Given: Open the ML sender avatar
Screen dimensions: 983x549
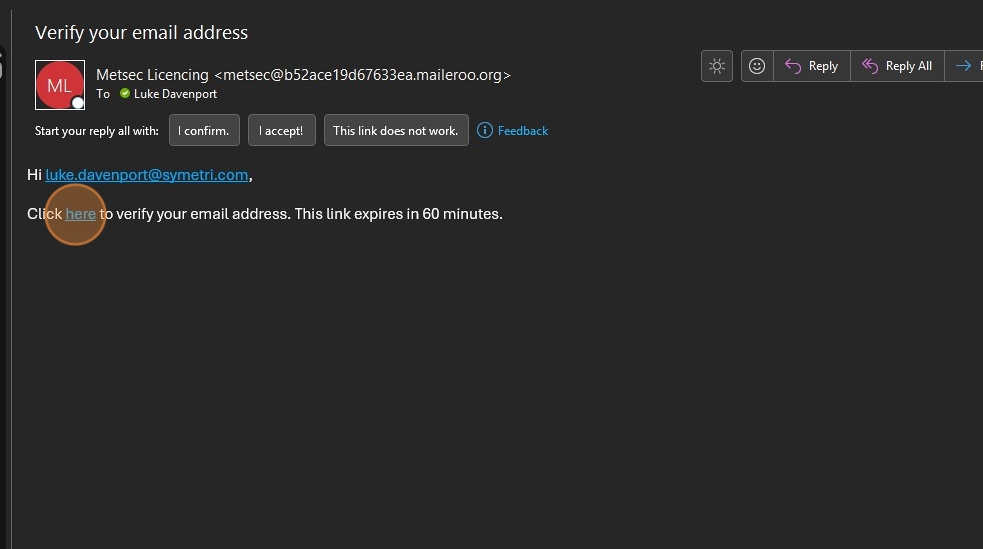Looking at the screenshot, I should [x=59, y=85].
